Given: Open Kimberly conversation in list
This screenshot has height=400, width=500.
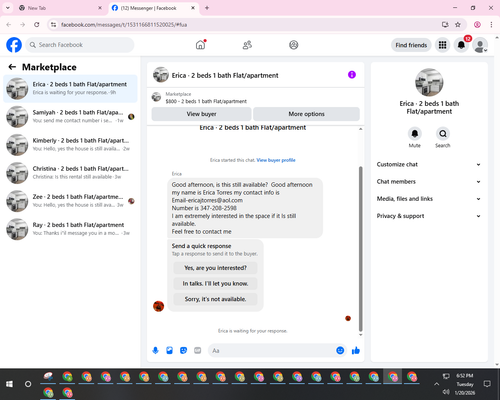Looking at the screenshot, I should (70, 145).
